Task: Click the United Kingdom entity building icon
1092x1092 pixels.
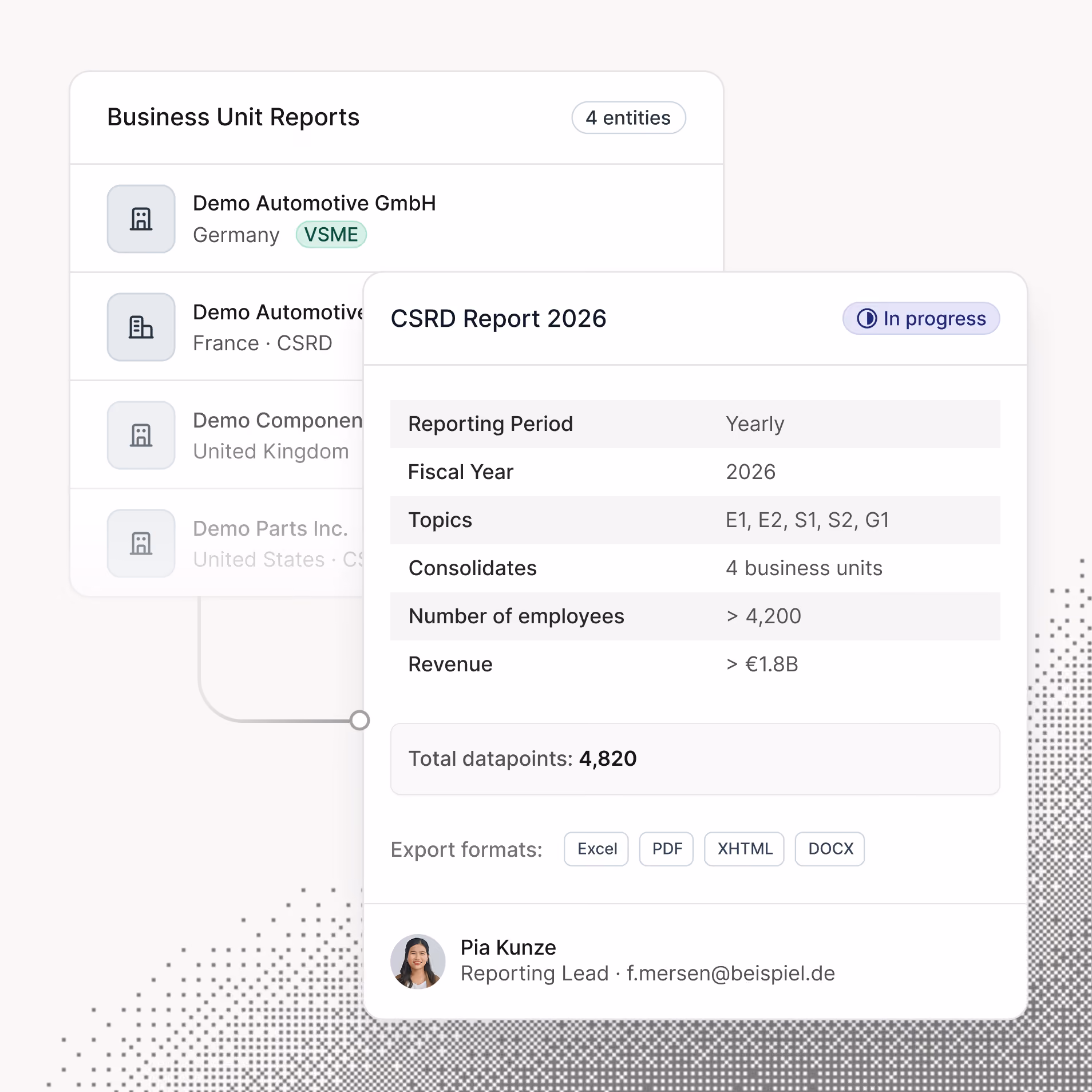Action: [141, 436]
